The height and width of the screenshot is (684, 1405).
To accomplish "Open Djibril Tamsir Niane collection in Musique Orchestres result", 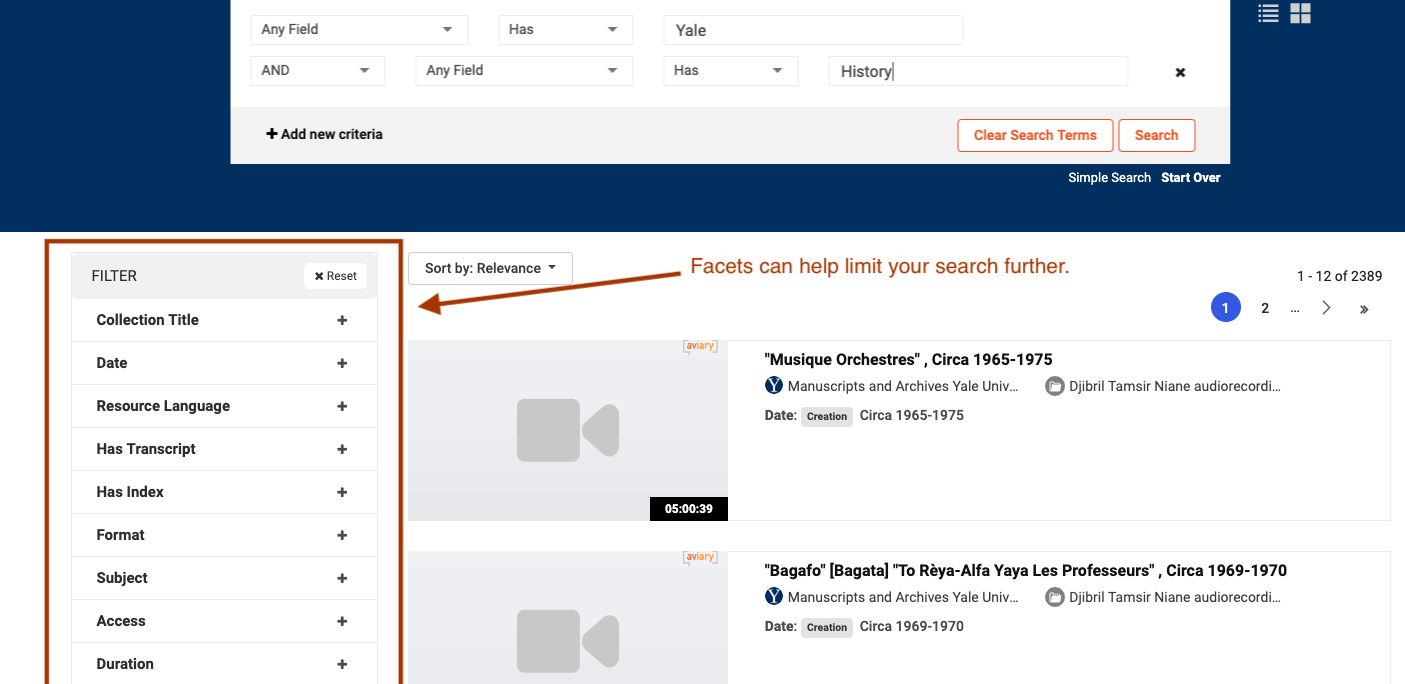I will [x=1175, y=386].
